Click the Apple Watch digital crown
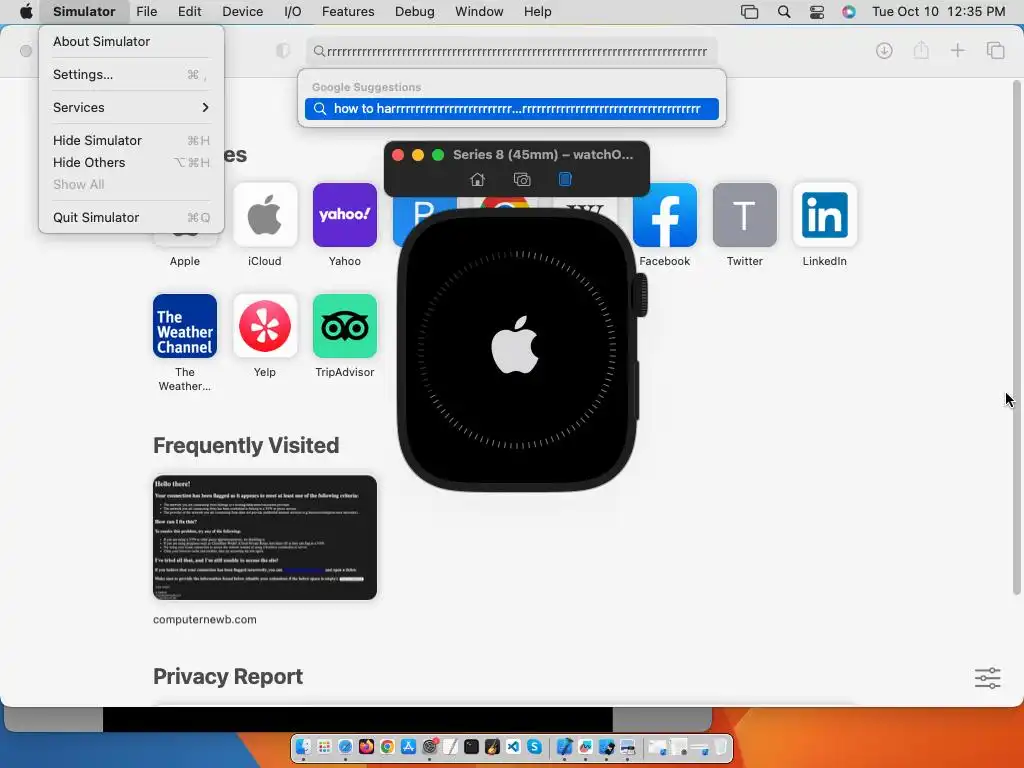 coord(642,295)
